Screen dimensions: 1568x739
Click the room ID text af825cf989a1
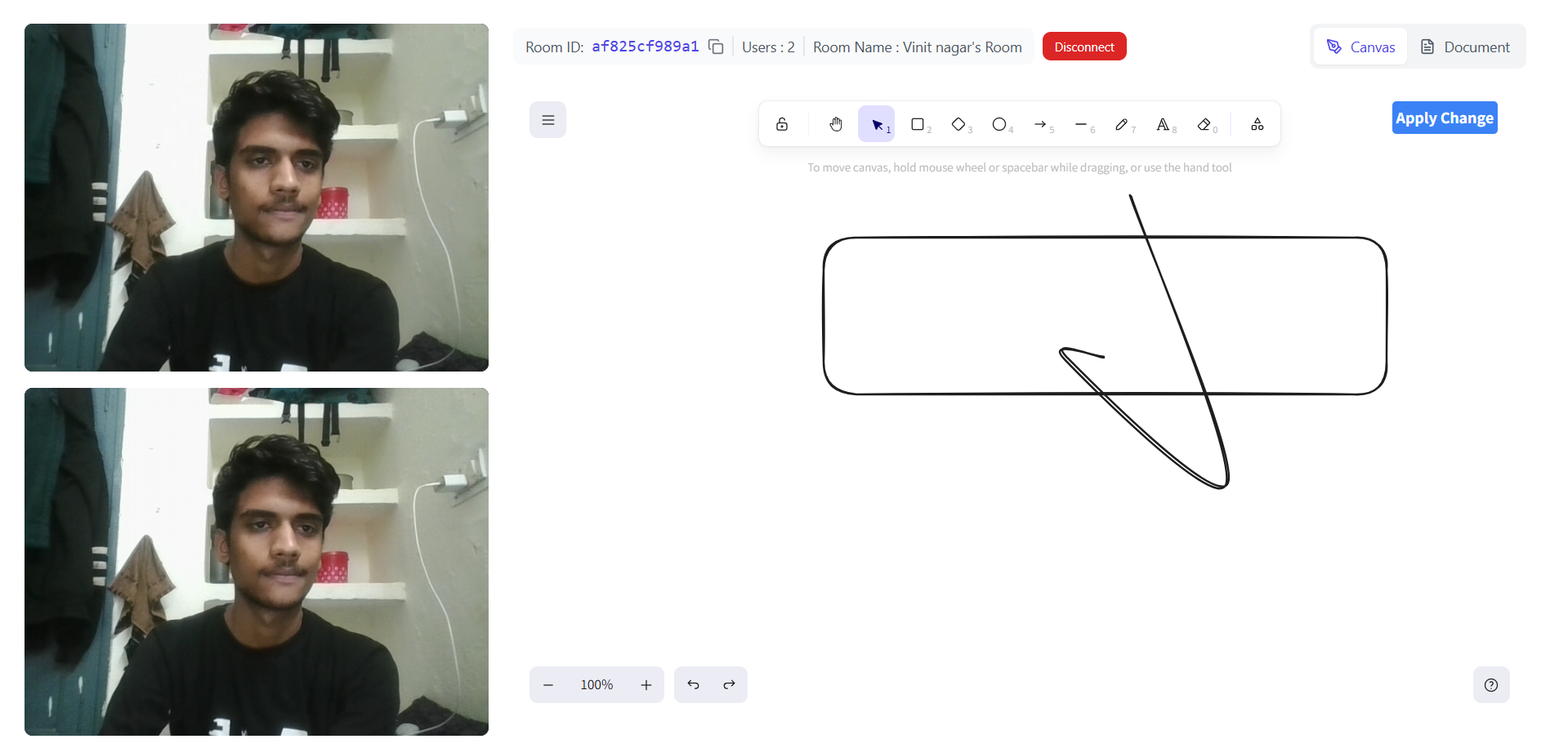coord(646,47)
